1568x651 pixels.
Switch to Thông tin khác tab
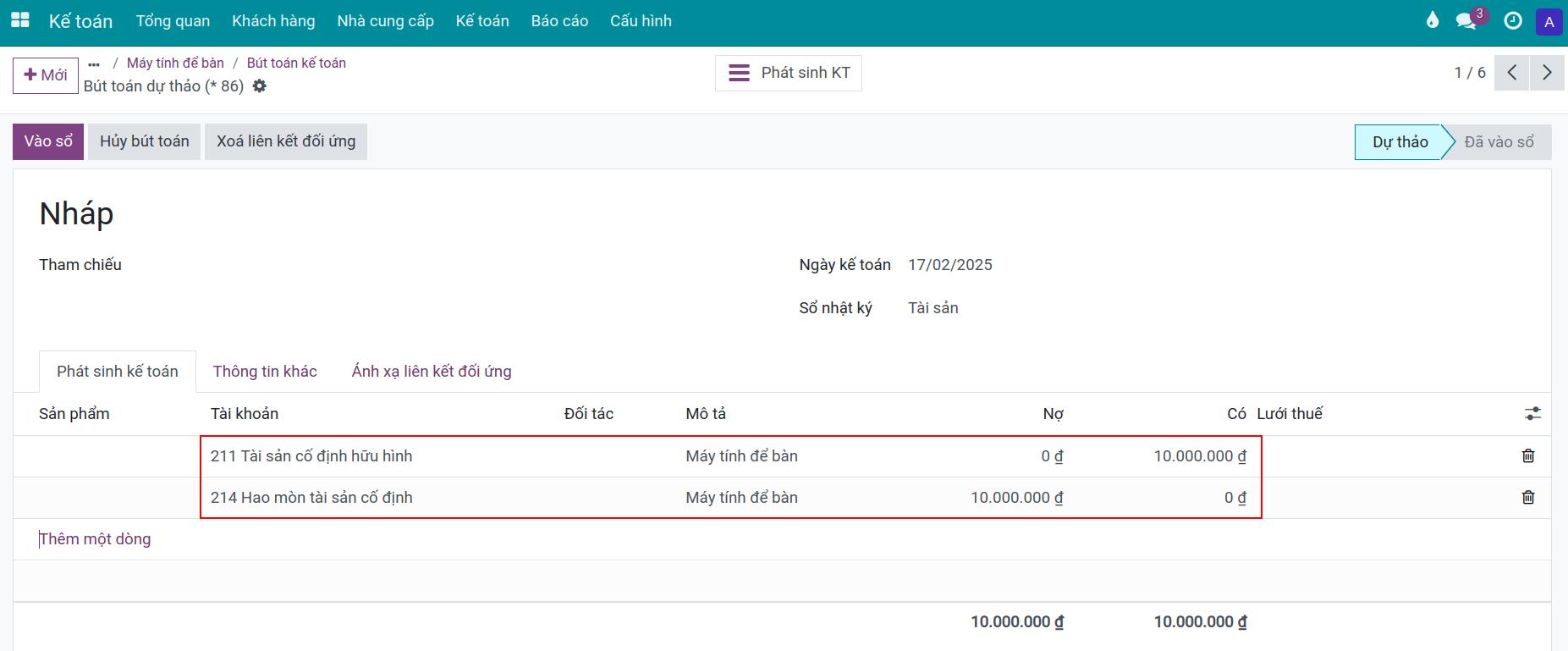265,372
